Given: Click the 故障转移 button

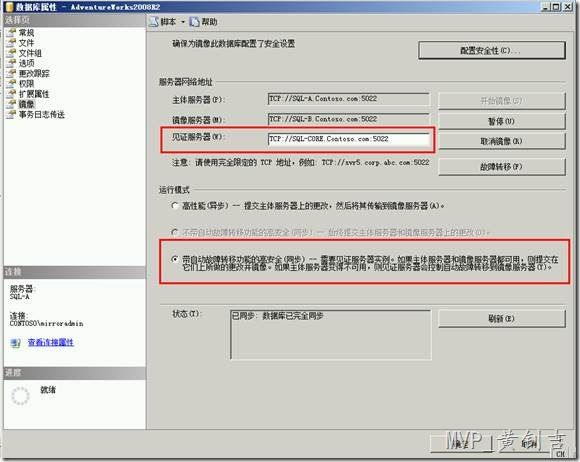Looking at the screenshot, I should (x=502, y=167).
